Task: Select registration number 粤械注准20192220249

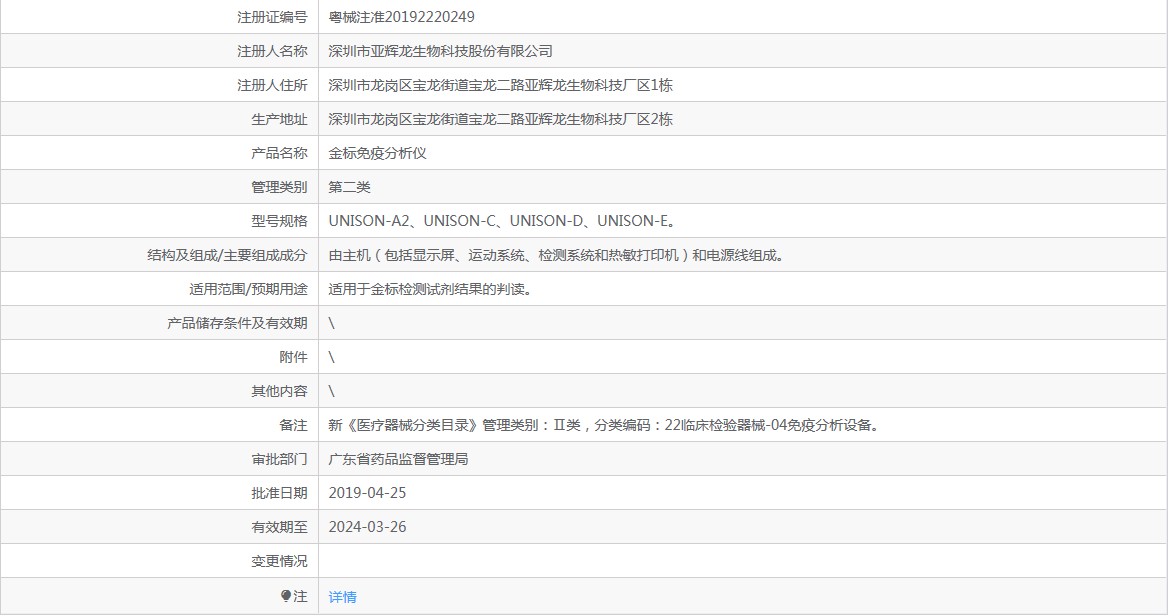Action: point(401,17)
